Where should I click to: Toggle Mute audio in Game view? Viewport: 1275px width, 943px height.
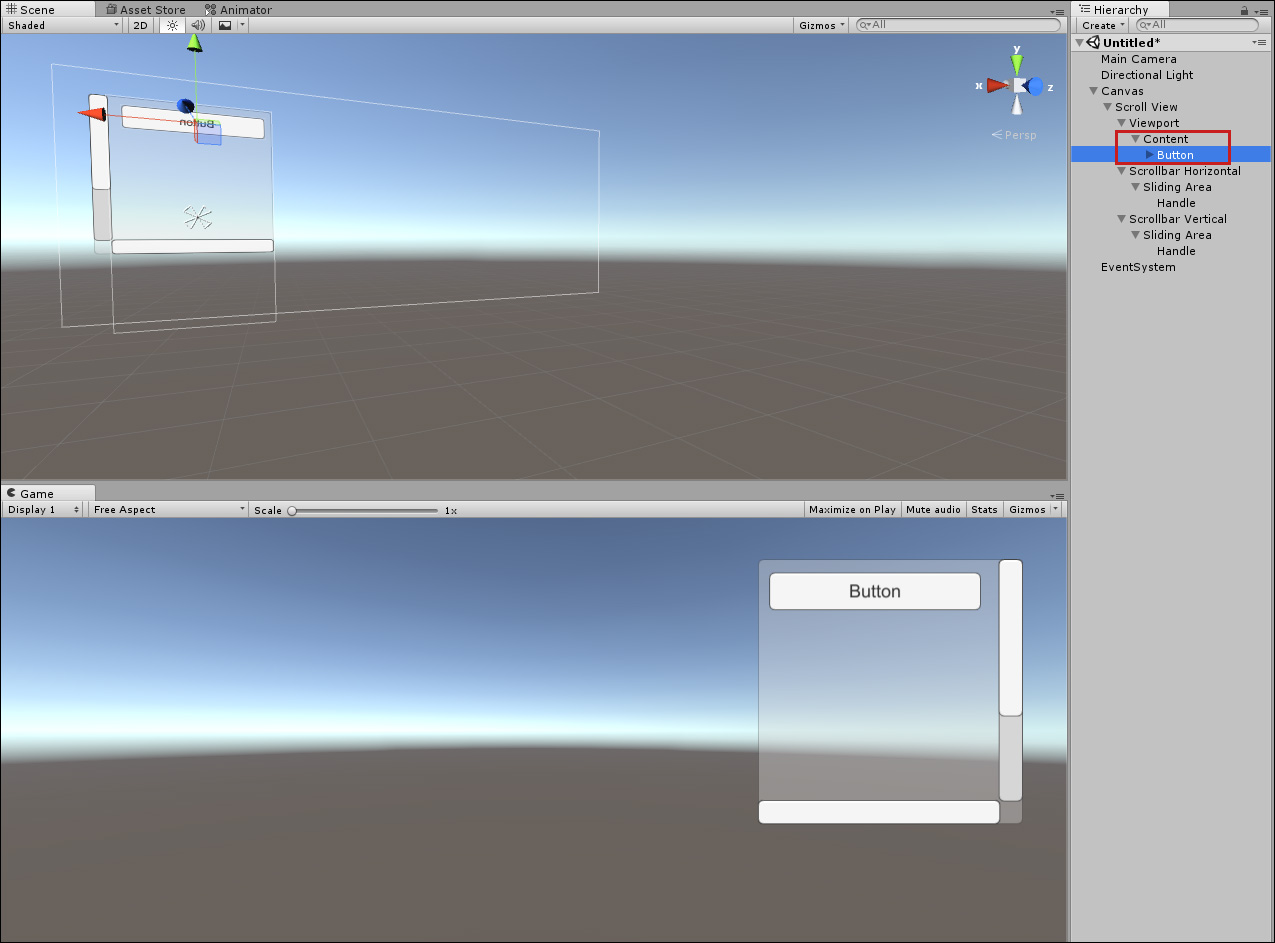(x=933, y=509)
